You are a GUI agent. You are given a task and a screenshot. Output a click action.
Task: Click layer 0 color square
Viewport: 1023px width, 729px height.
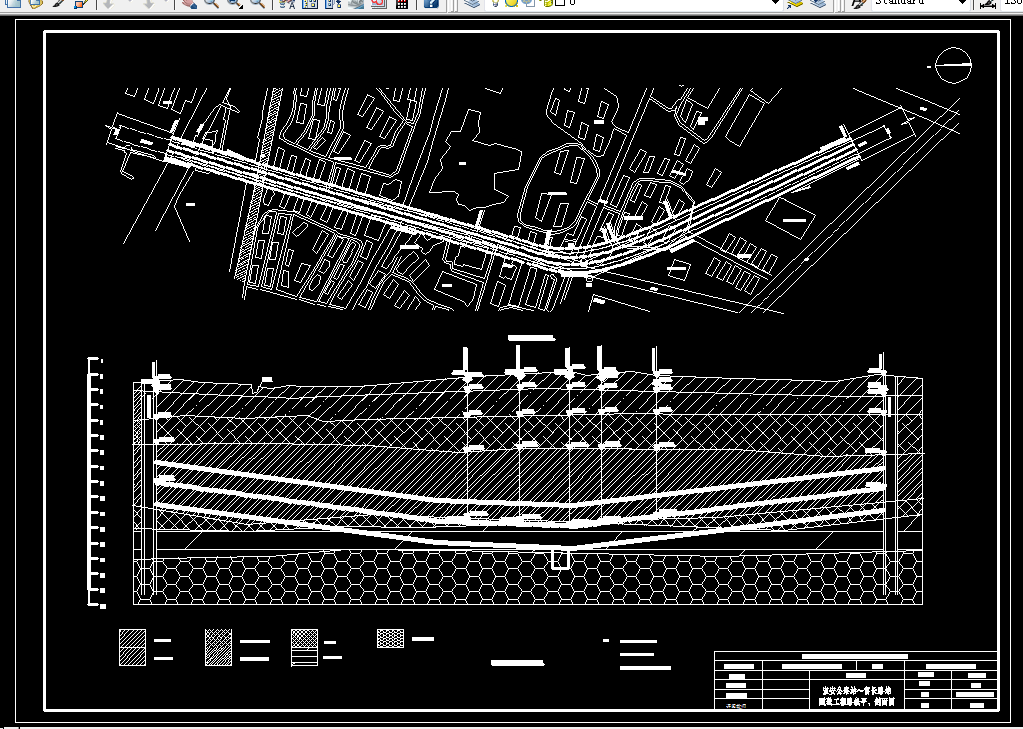pos(560,3)
